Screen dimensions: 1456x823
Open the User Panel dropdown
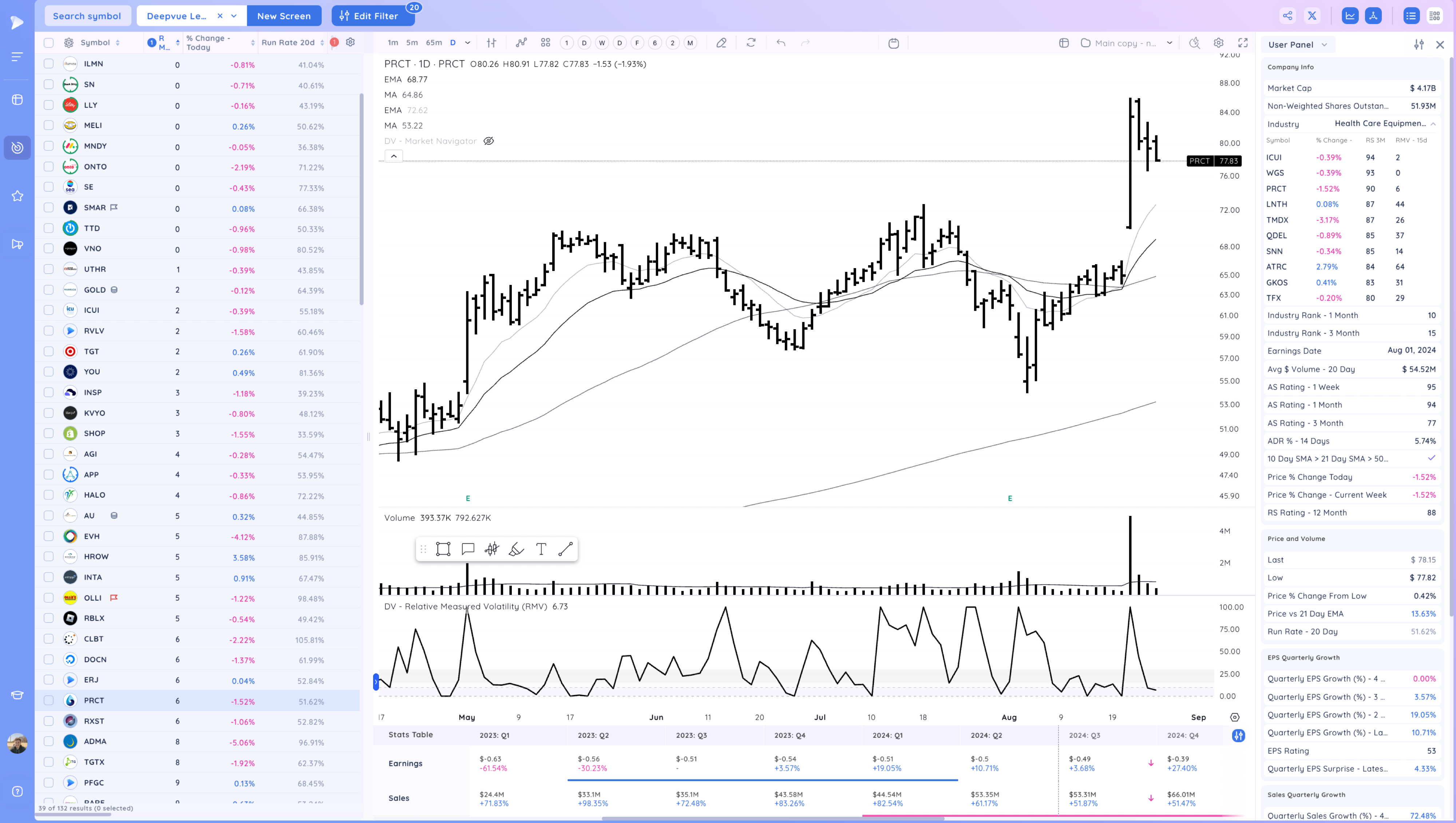point(1298,45)
